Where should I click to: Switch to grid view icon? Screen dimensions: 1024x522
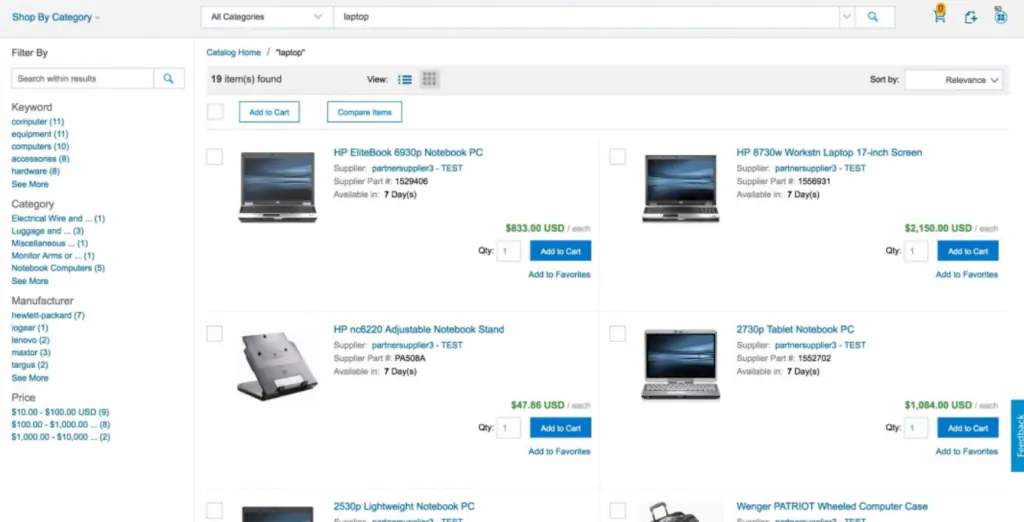(x=429, y=80)
